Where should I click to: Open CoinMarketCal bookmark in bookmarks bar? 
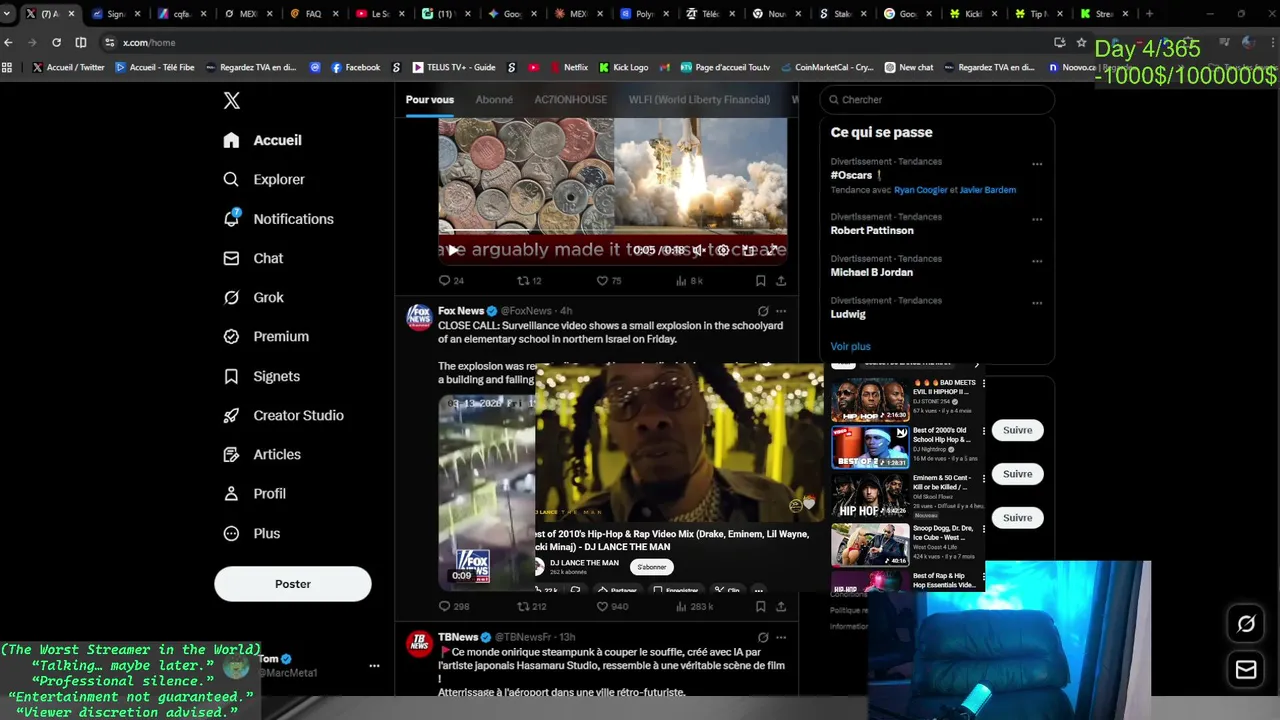(x=826, y=67)
